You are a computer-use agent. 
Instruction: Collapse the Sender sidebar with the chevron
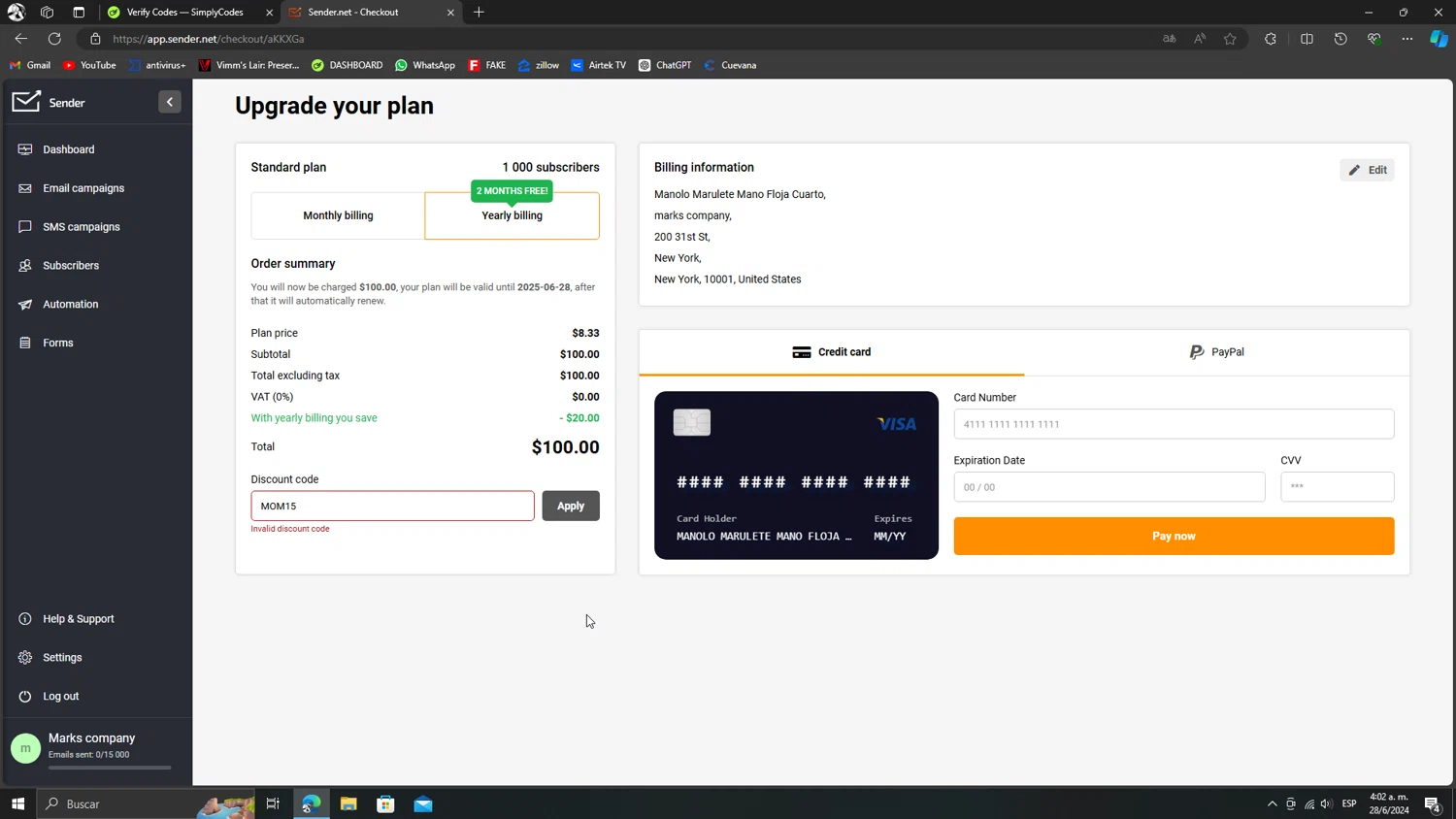170,102
